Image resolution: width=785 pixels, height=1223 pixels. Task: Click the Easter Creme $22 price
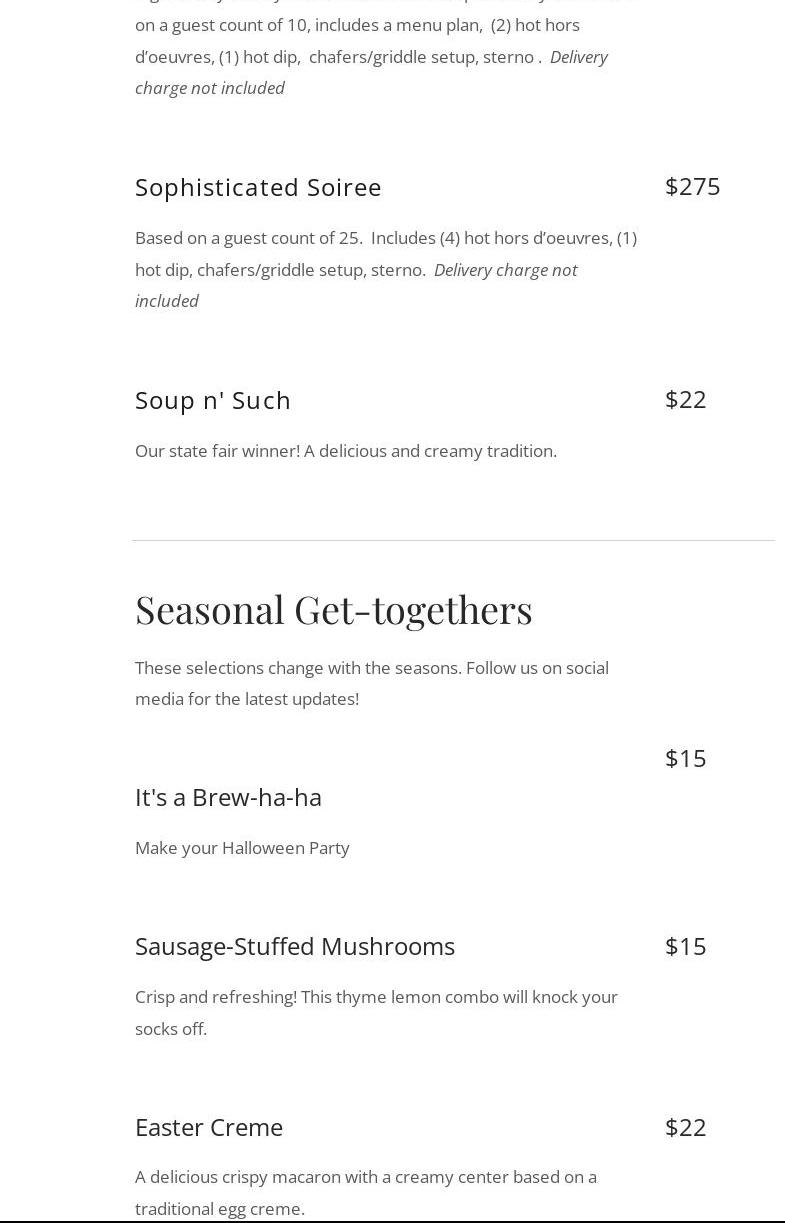(685, 1127)
